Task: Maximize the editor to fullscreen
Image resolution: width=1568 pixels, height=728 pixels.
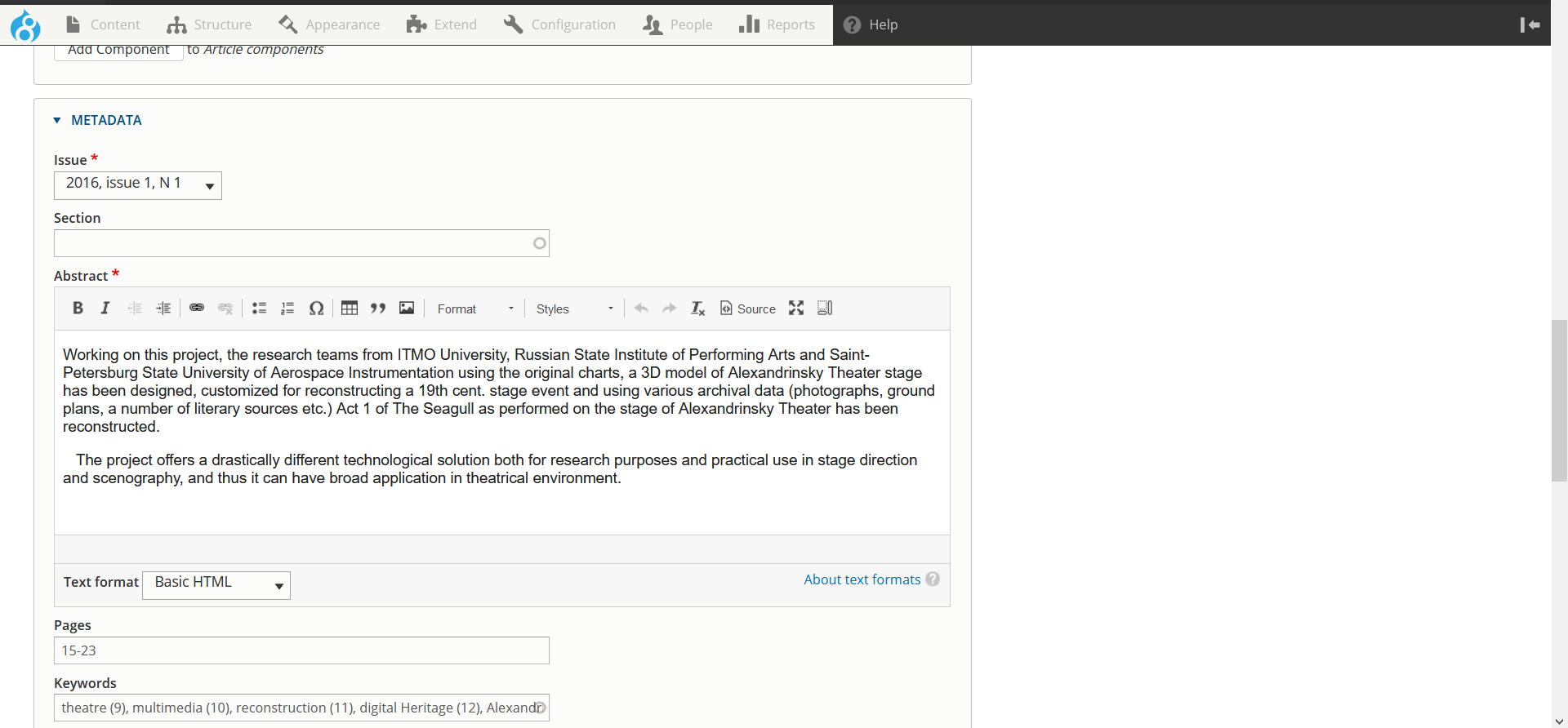Action: (x=796, y=309)
